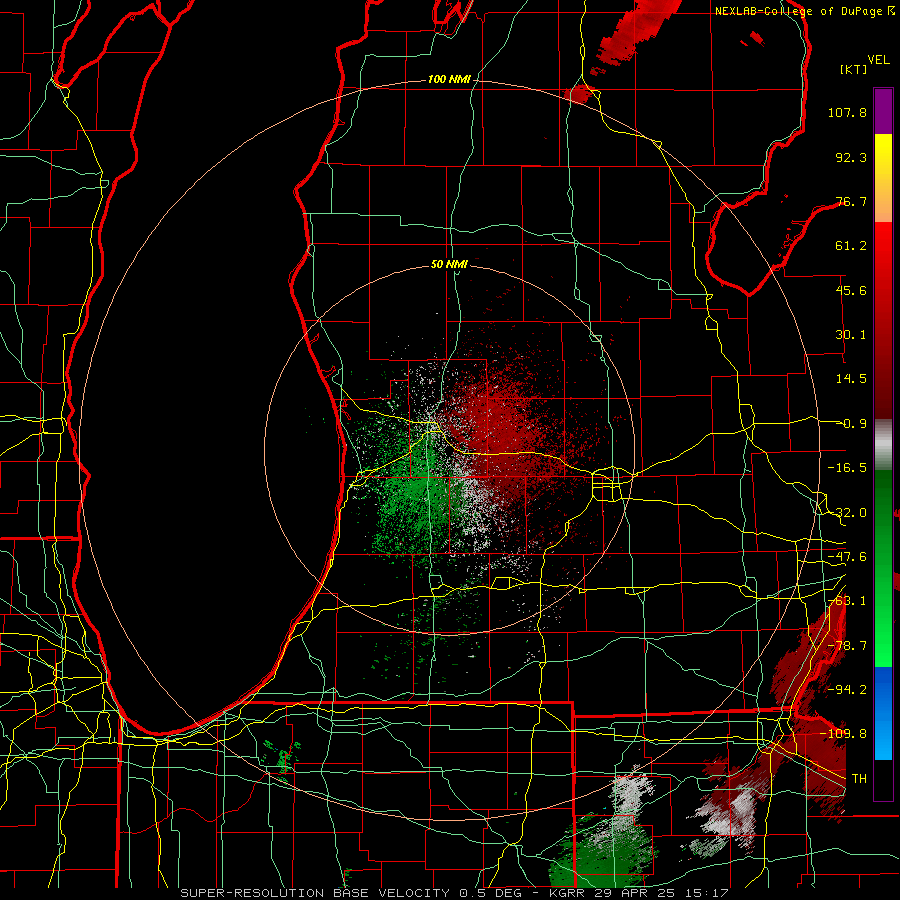This screenshot has height=900, width=900.
Task: Click the 100 NMI range ring label
Action: 449,79
